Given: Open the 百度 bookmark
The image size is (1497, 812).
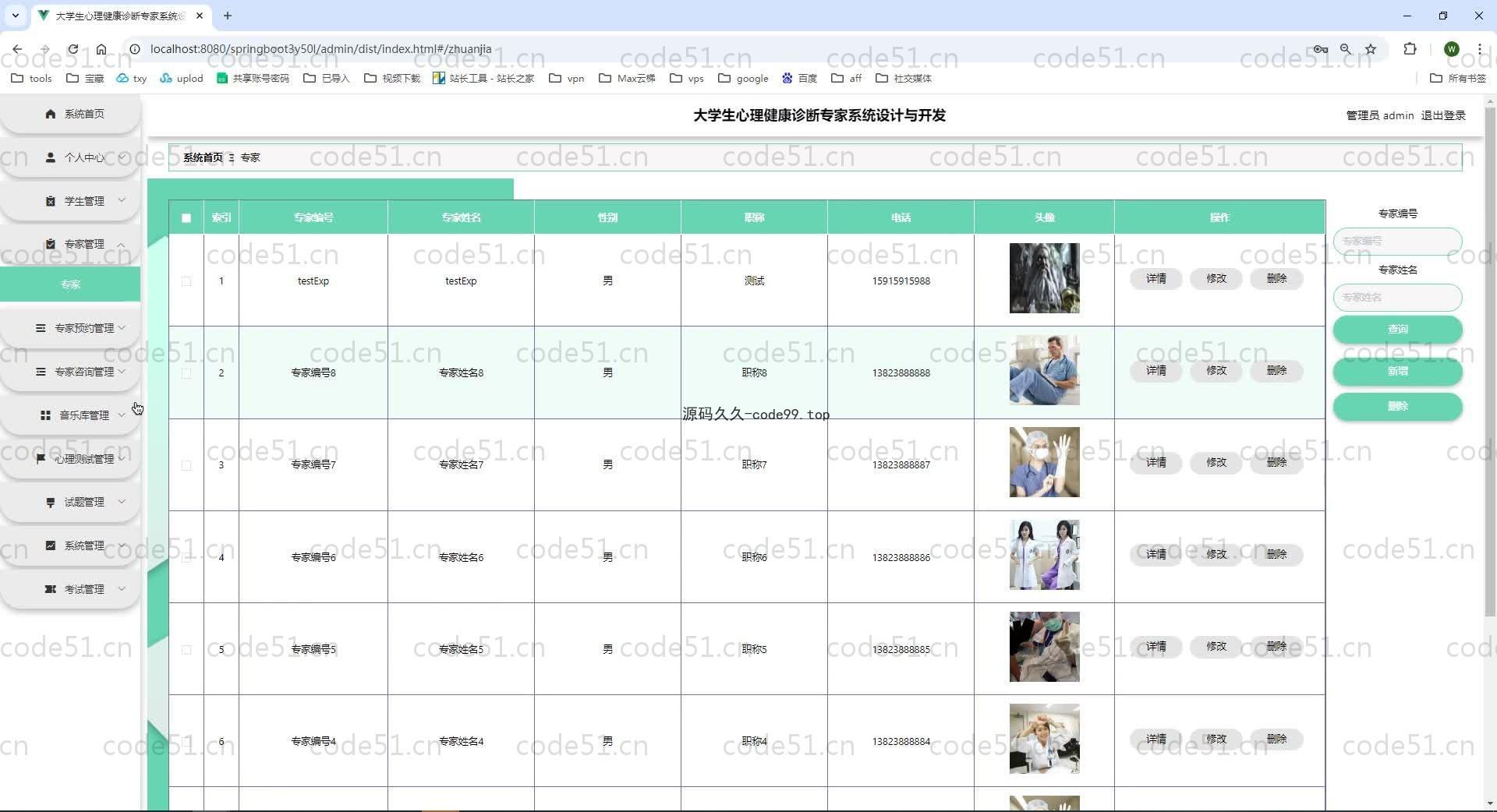Looking at the screenshot, I should click(x=799, y=78).
